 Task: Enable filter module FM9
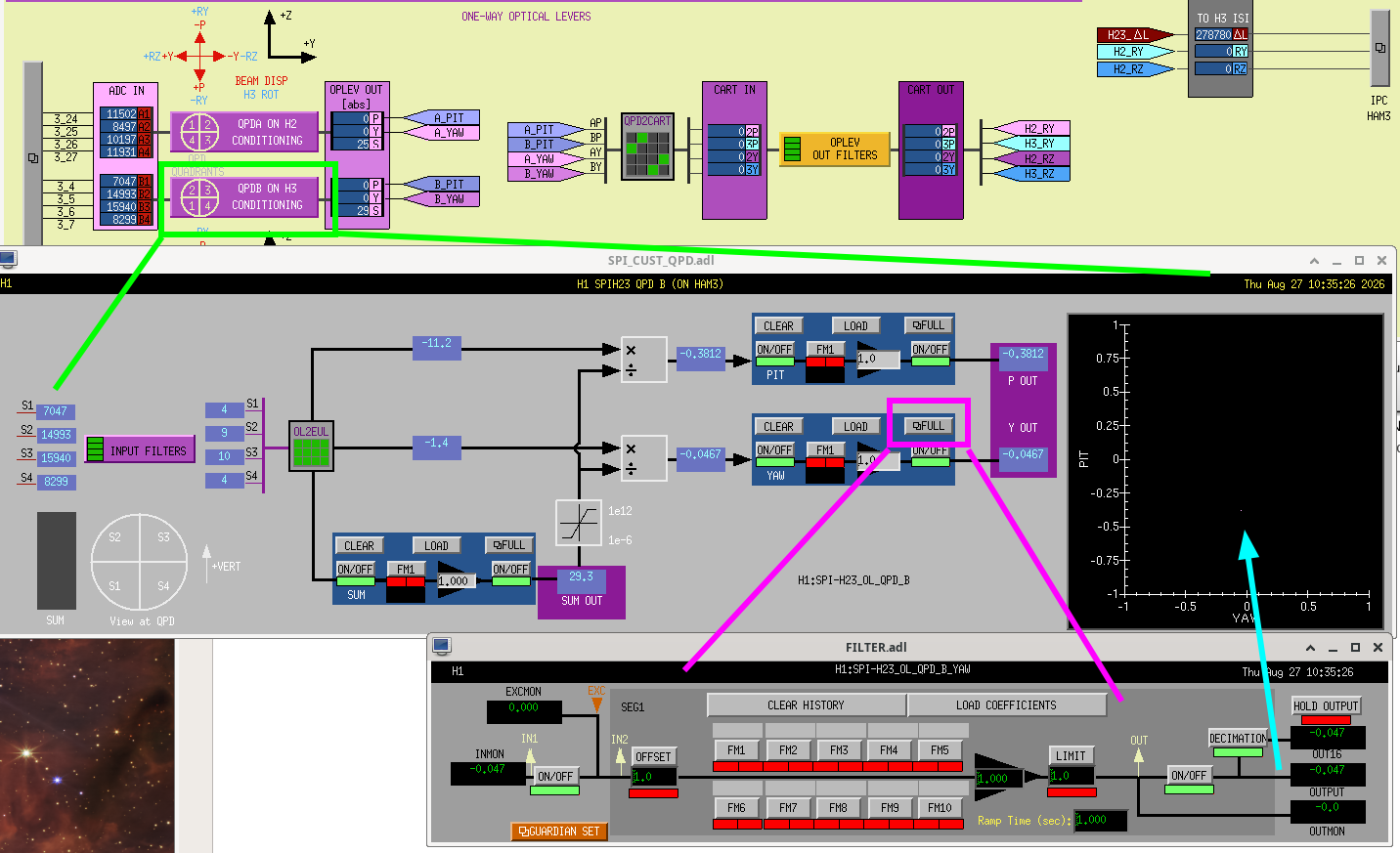click(890, 807)
